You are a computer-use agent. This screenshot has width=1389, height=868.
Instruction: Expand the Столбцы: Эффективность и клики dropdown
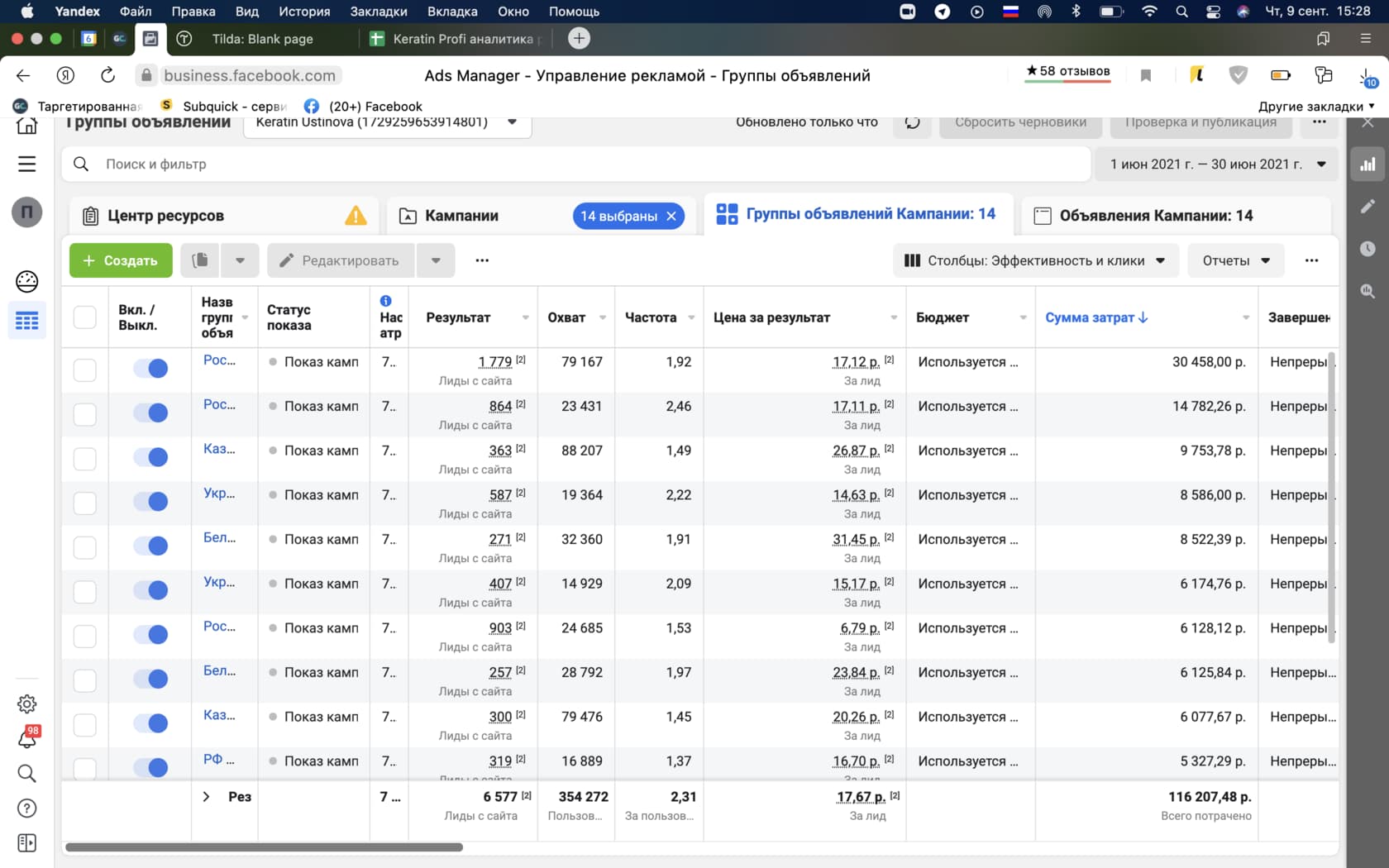coord(1034,260)
